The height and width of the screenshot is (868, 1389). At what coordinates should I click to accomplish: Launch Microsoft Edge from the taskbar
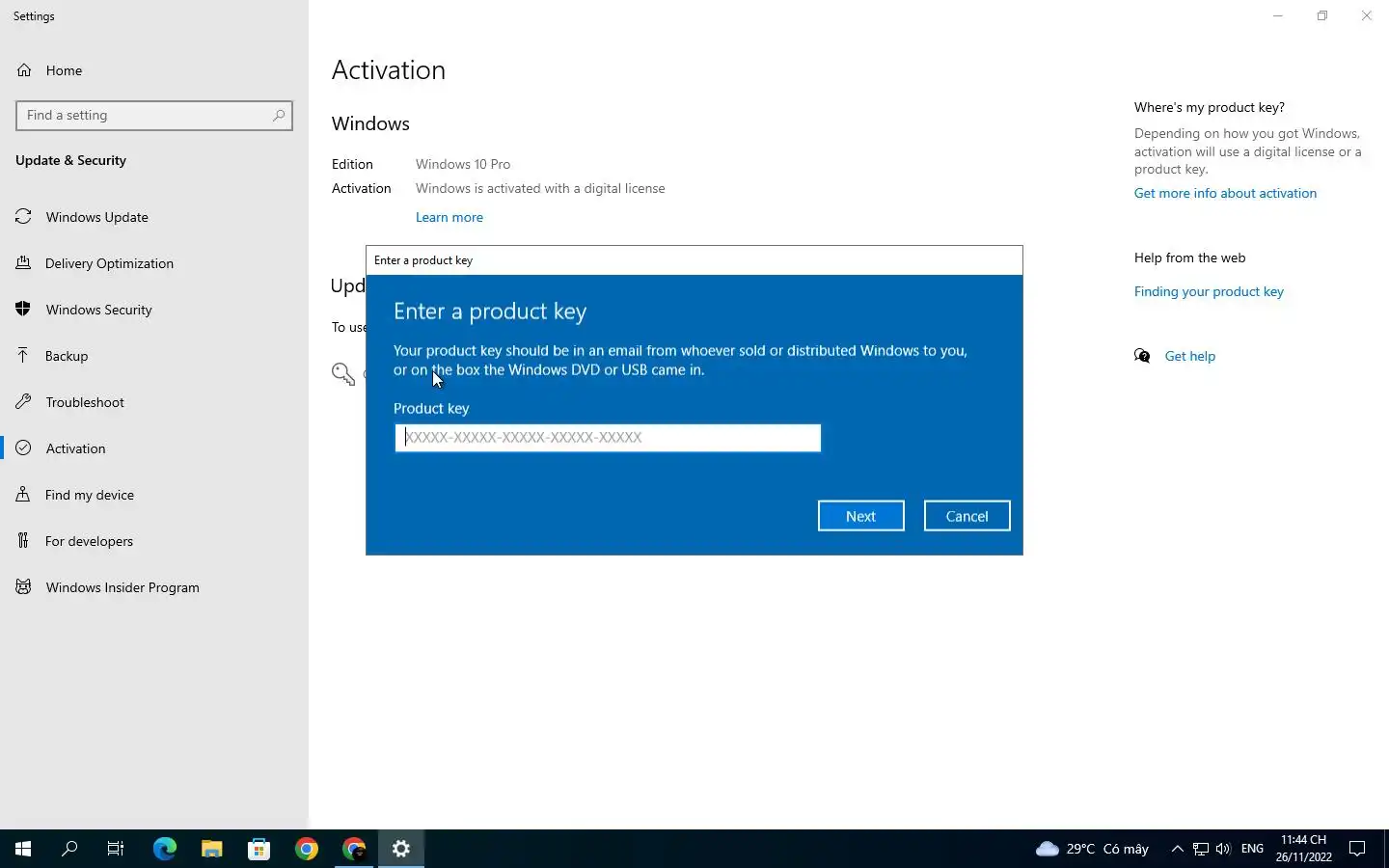tap(165, 849)
